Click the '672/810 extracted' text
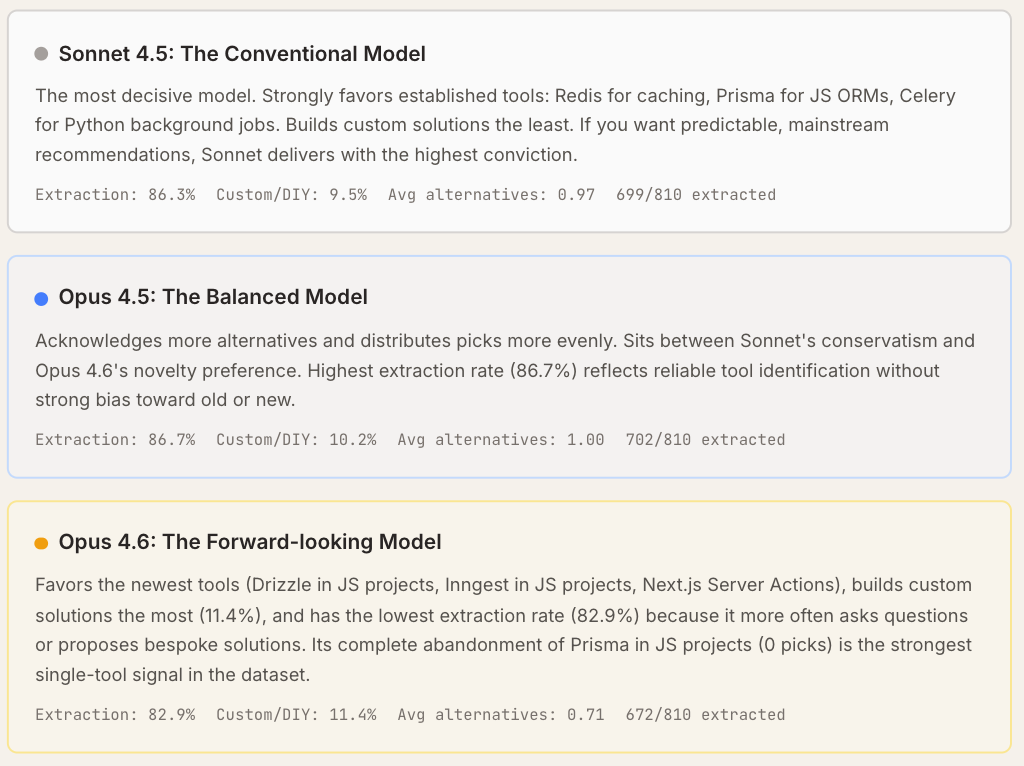 (x=705, y=715)
